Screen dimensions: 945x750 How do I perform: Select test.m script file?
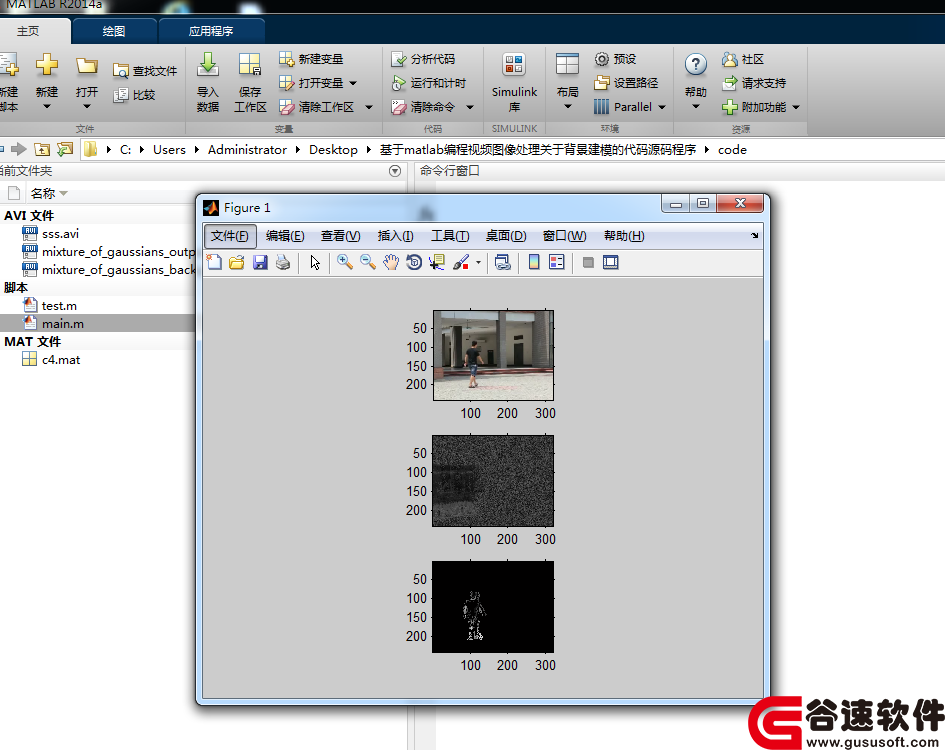58,306
